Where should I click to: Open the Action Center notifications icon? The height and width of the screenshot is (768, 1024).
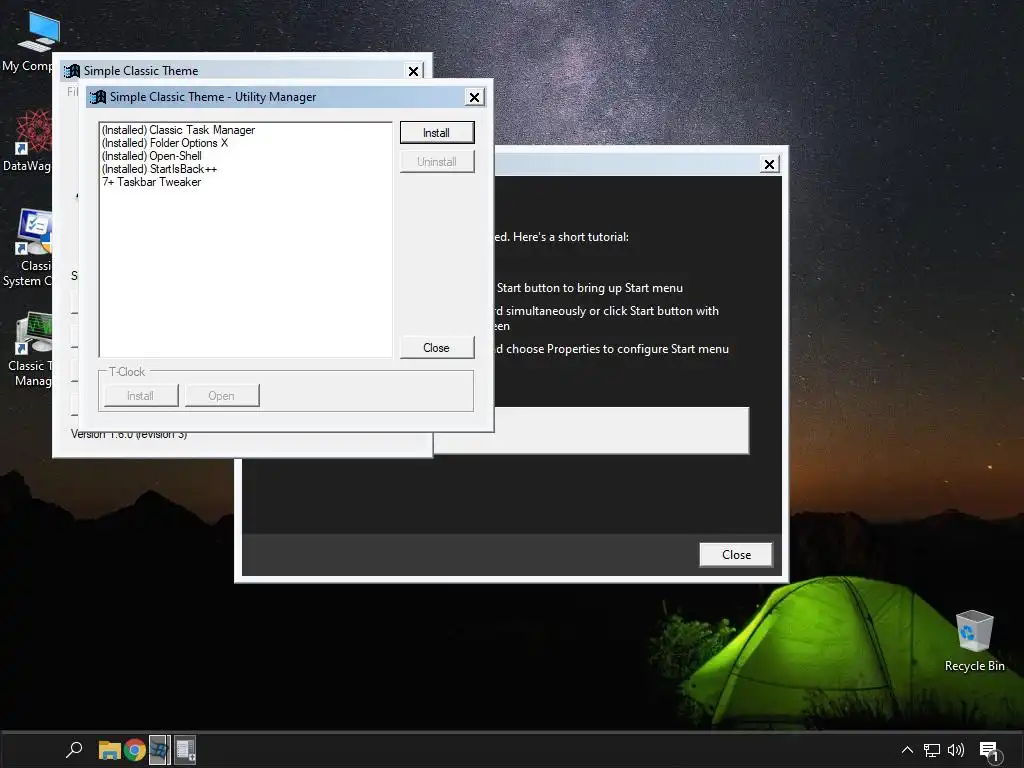coord(989,751)
